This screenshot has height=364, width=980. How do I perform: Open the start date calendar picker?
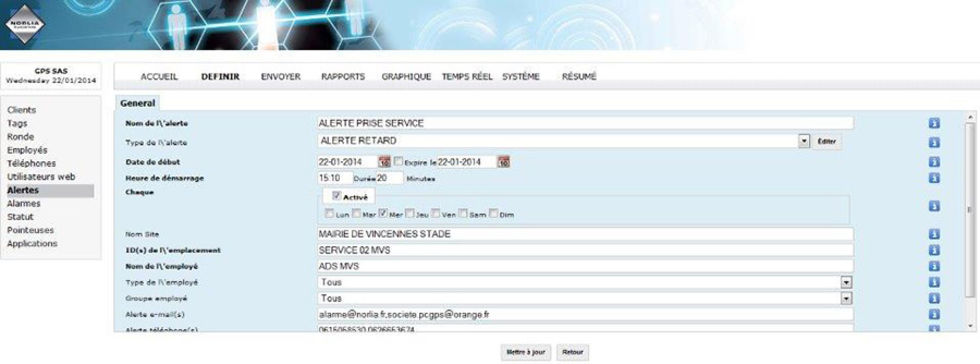(385, 162)
